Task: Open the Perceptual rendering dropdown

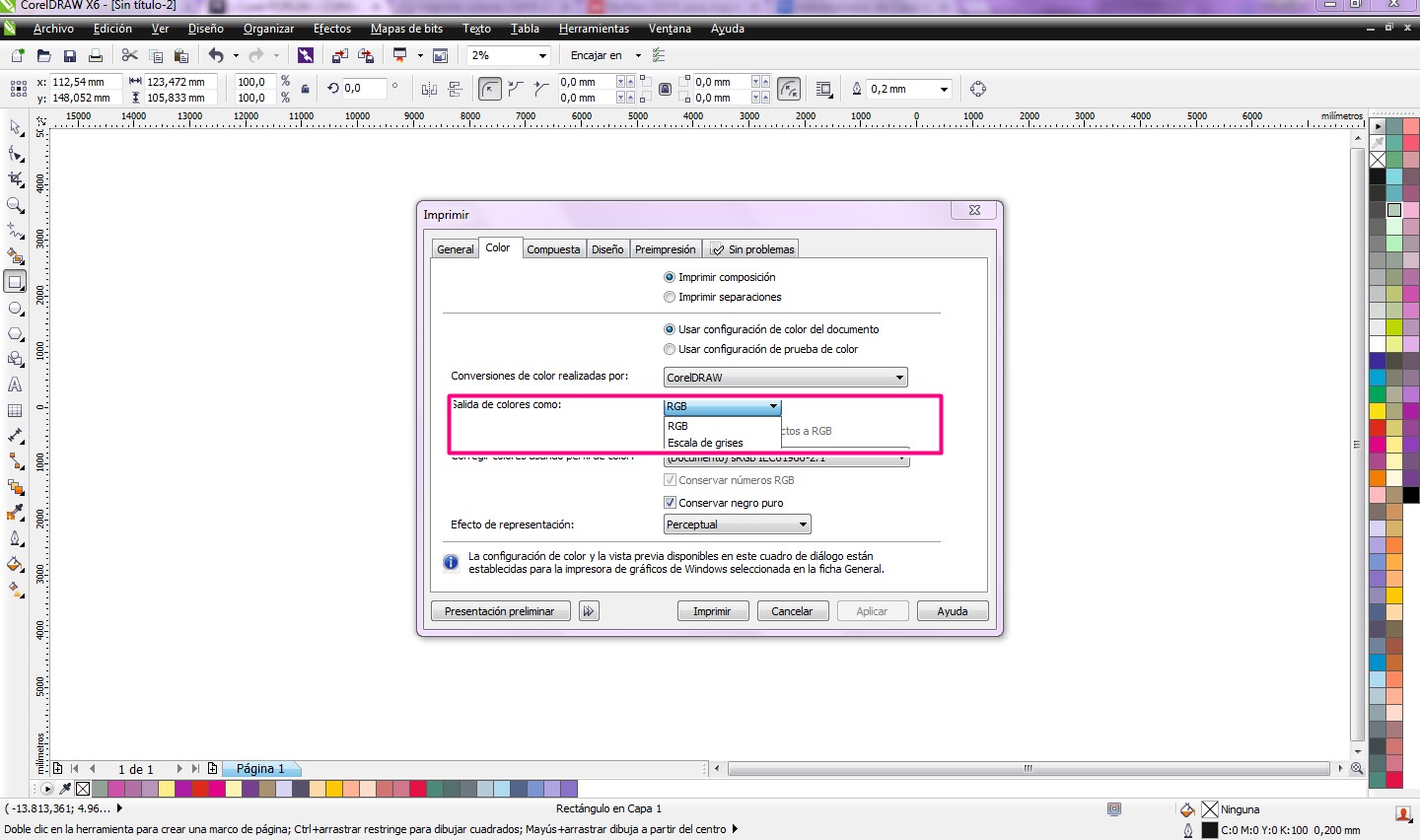Action: click(x=737, y=525)
